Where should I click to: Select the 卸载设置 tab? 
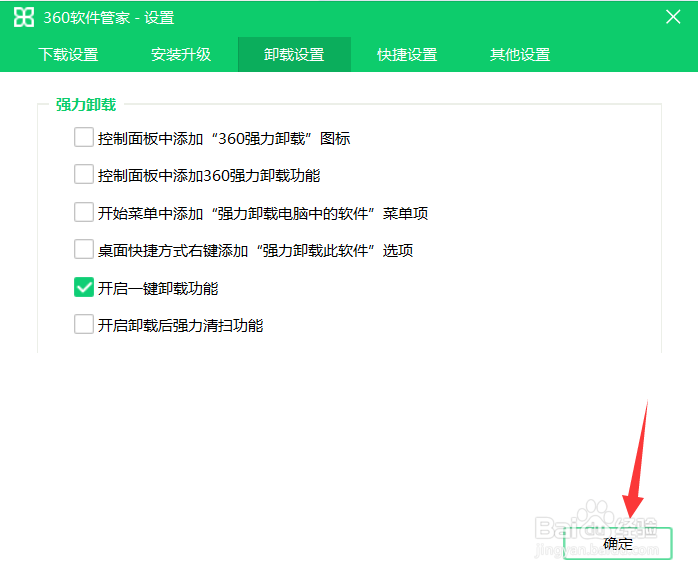(294, 54)
